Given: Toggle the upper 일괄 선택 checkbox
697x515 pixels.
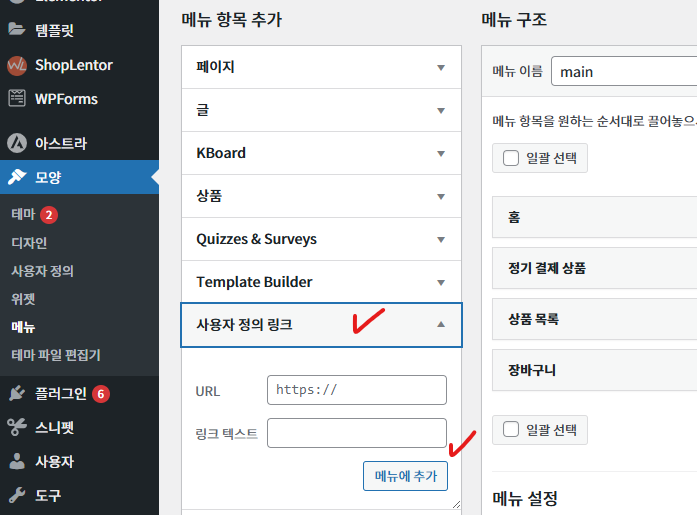Looking at the screenshot, I should [511, 158].
